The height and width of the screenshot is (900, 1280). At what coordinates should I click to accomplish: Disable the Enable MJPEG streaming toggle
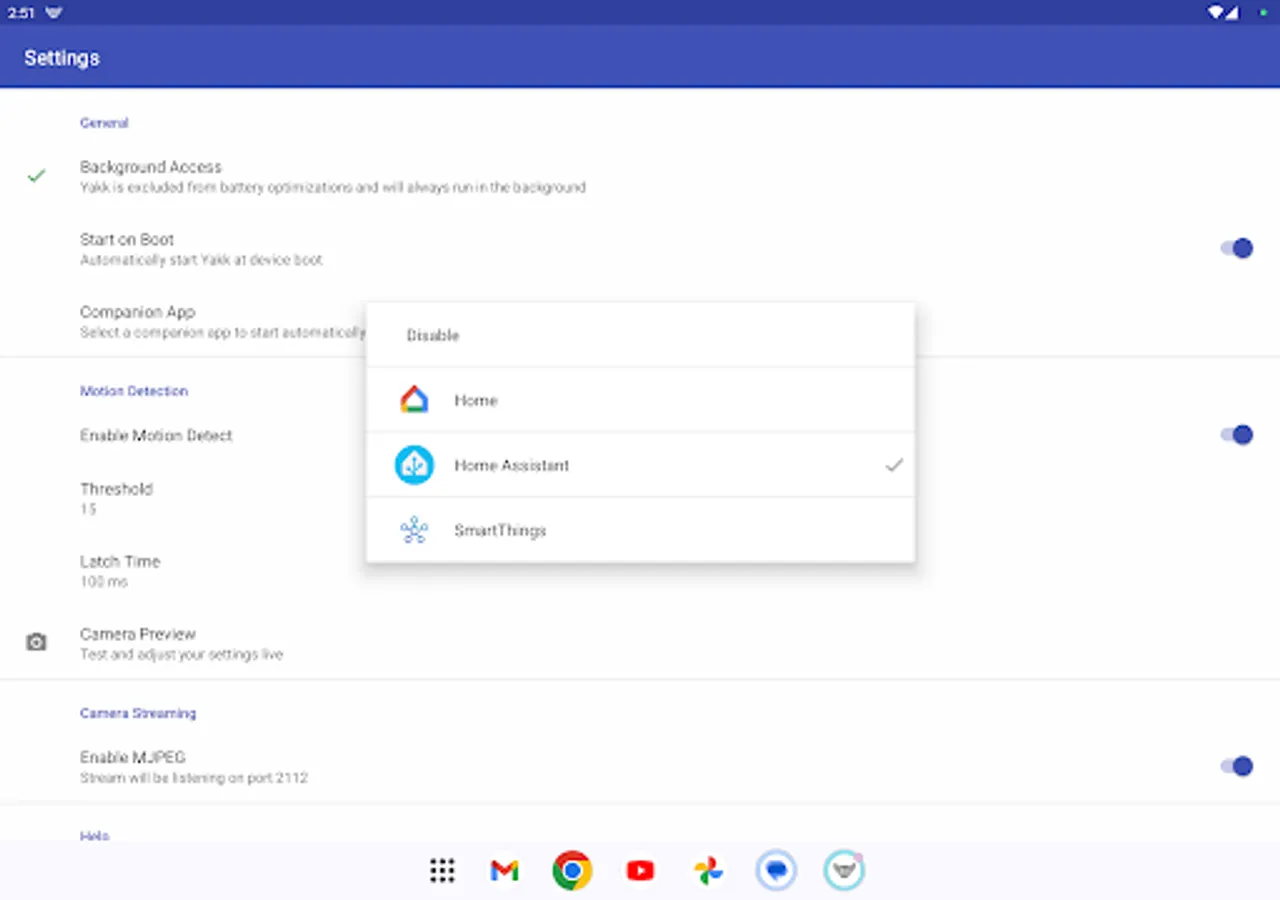tap(1238, 766)
